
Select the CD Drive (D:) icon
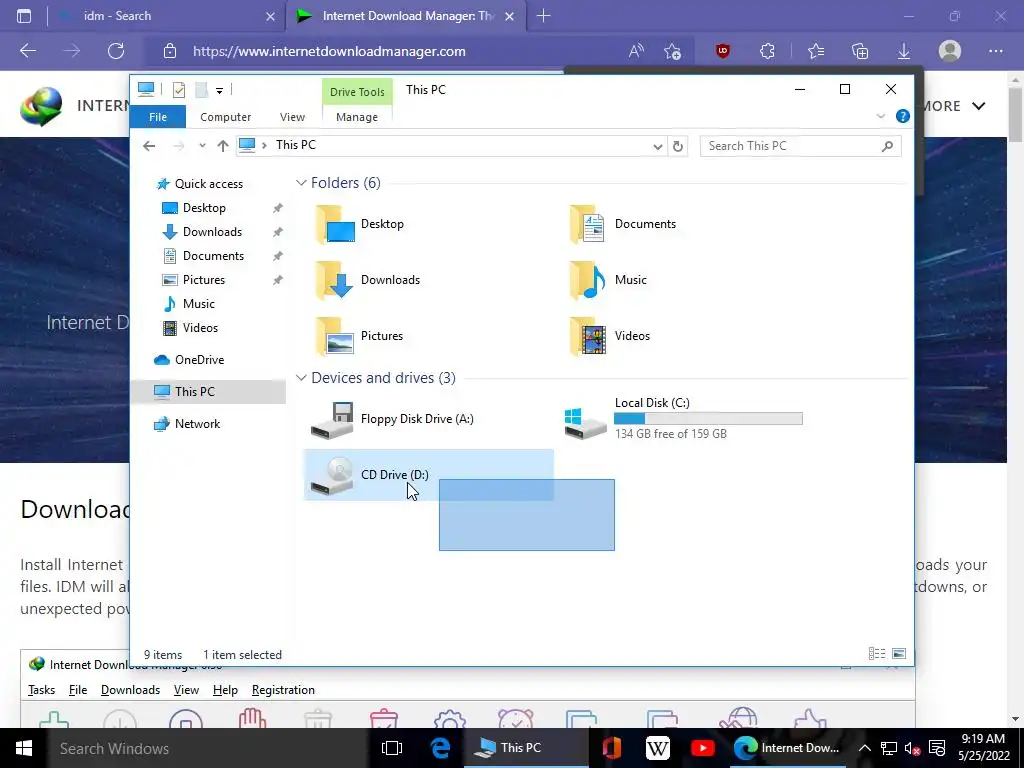(332, 475)
